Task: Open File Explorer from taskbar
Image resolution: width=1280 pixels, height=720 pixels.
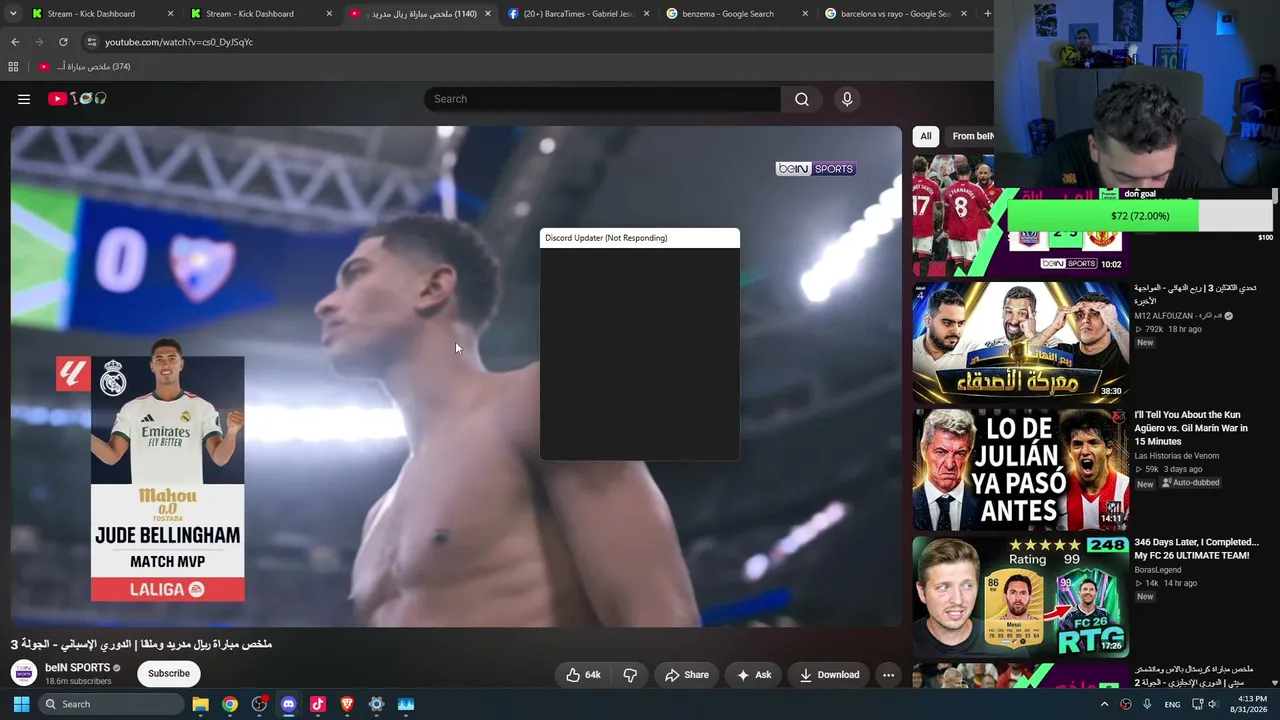Action: 200,704
